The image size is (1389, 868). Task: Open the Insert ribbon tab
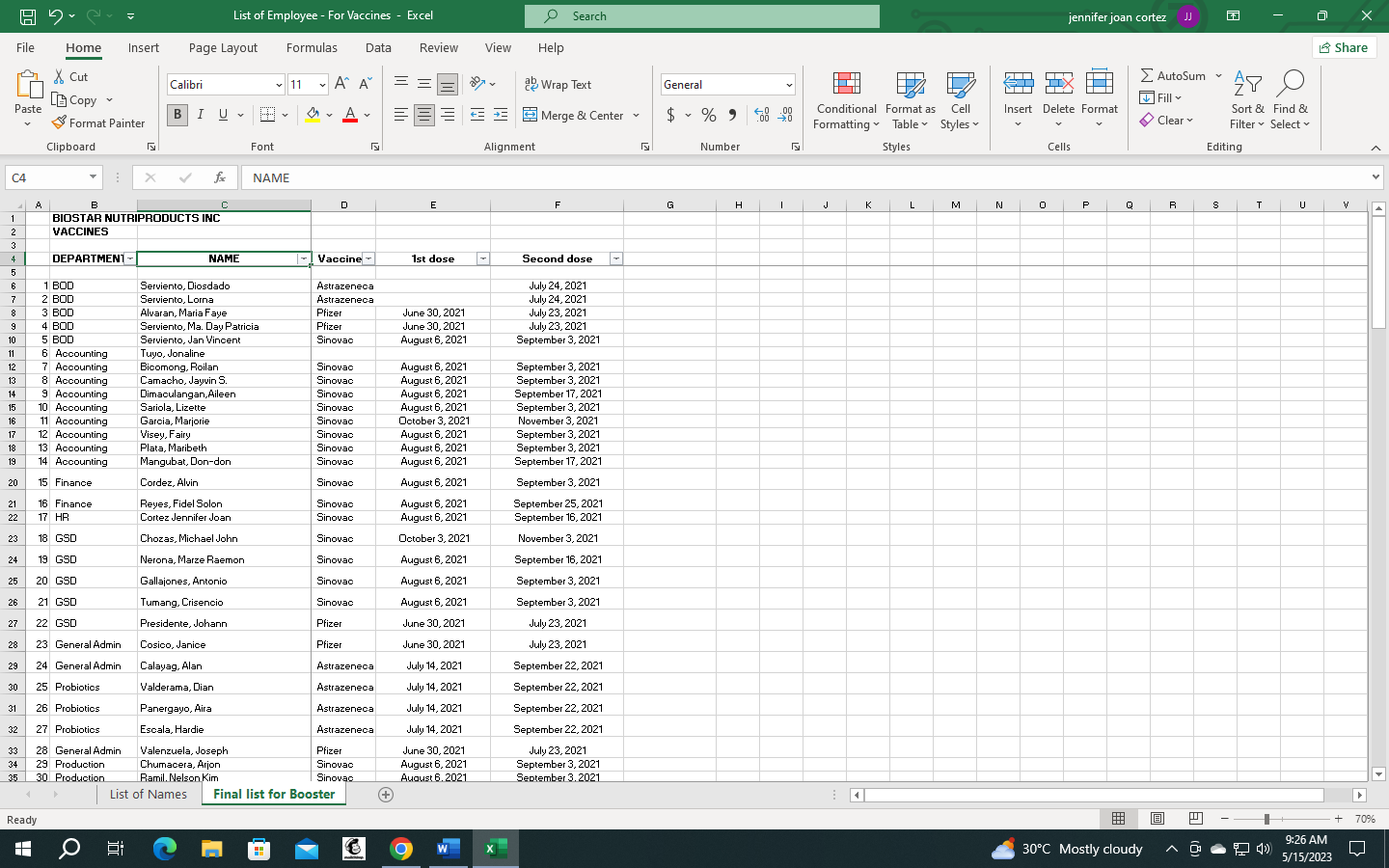[x=144, y=47]
